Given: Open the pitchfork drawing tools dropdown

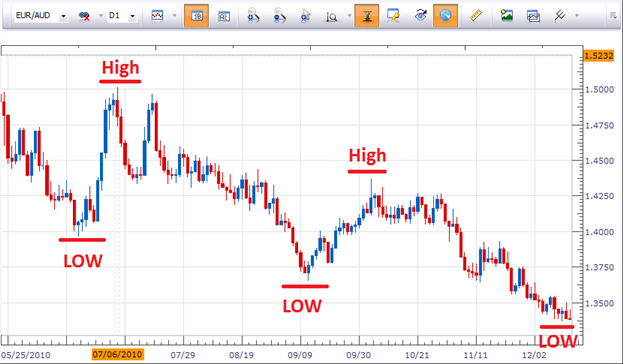Looking at the screenshot, I should click(577, 15).
